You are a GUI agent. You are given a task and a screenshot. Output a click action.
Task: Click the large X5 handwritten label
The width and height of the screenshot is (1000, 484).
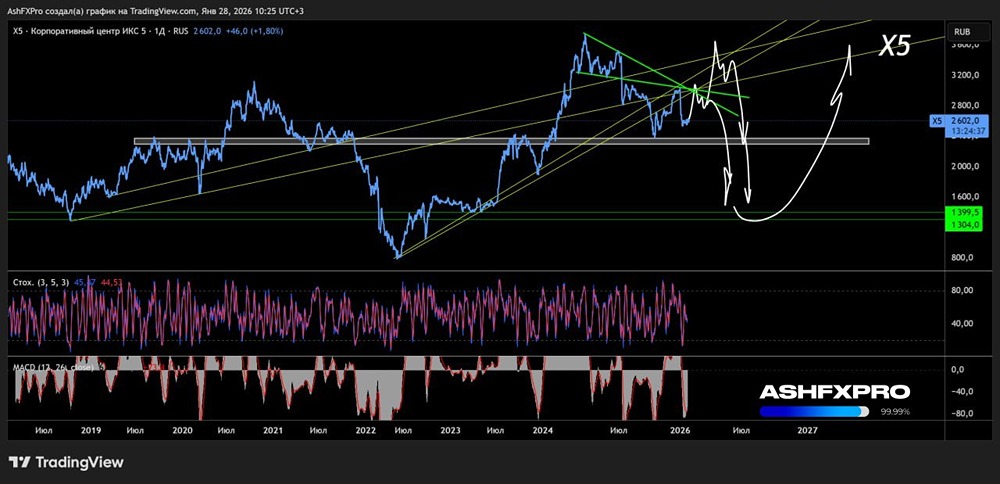pos(895,46)
